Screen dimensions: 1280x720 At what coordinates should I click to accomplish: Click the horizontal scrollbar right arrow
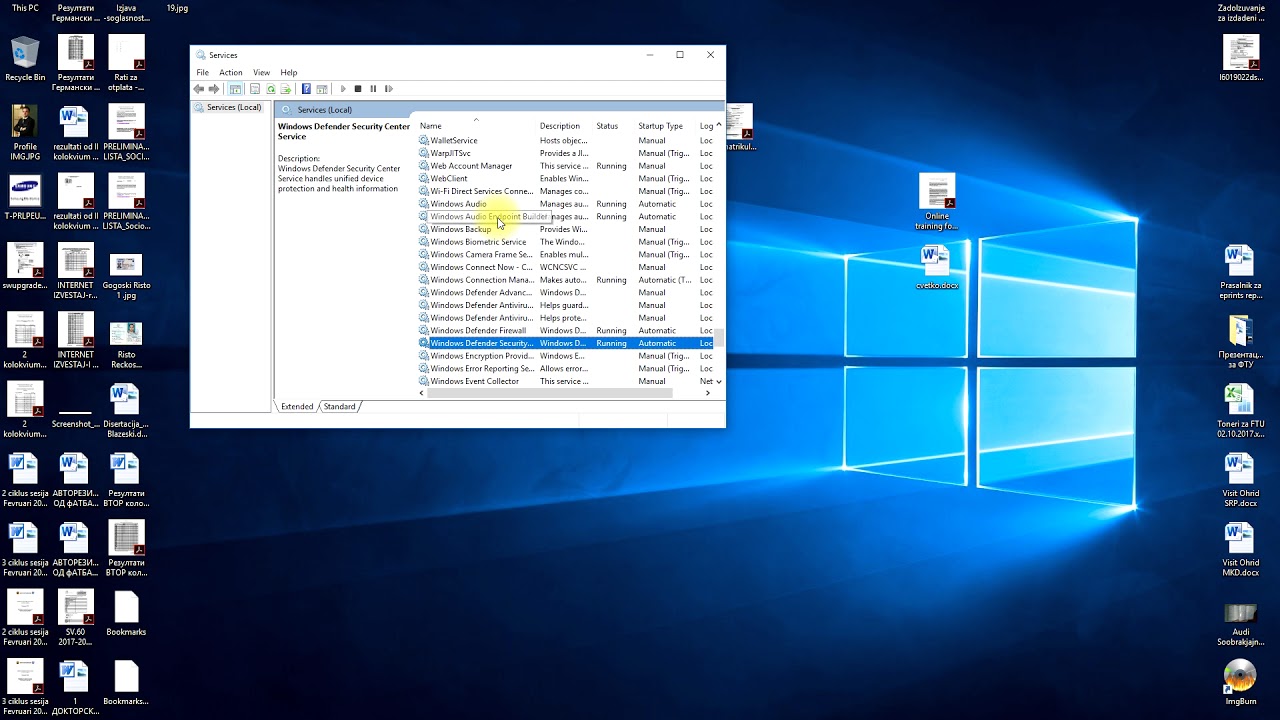tap(708, 393)
